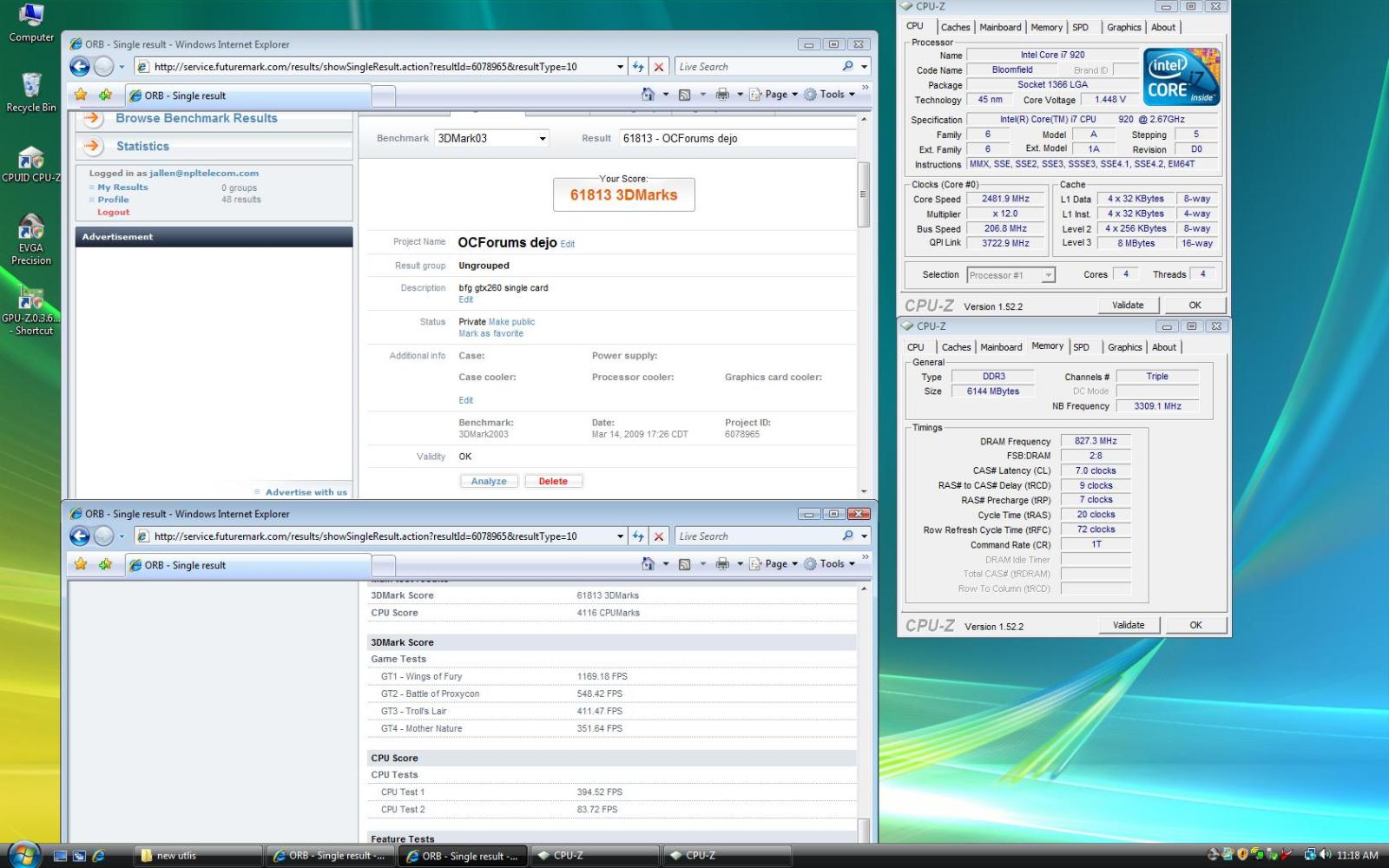Open search provider dropdown in upper IE
The height and width of the screenshot is (868, 1389).
[864, 67]
